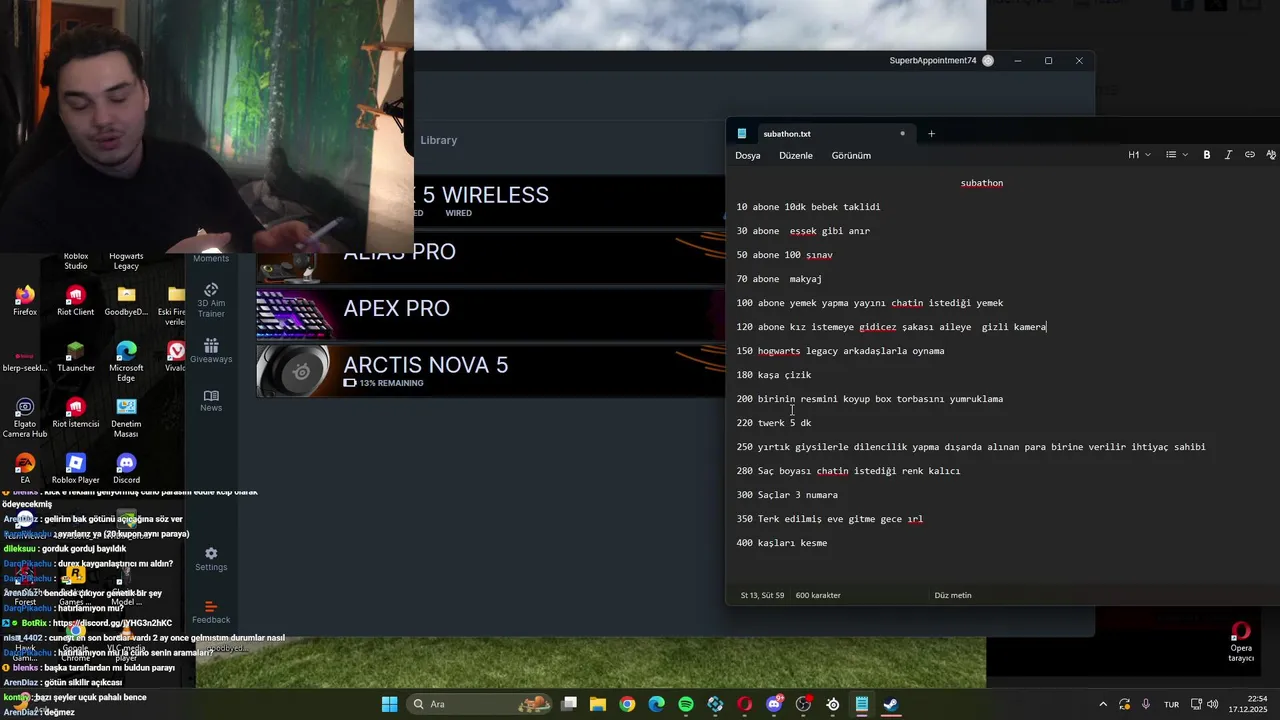This screenshot has height=720, width=1280.
Task: Open the Discord invite link in chat
Action: (112, 623)
